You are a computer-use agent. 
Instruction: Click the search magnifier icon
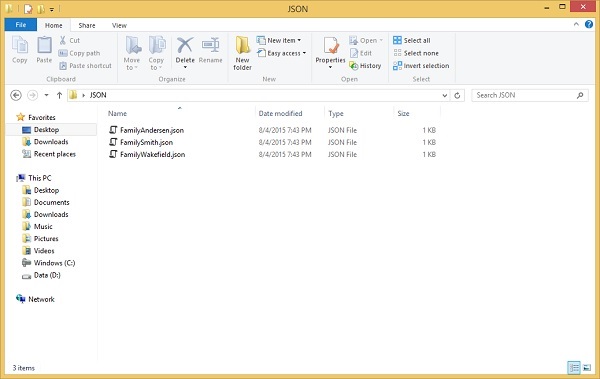tap(580, 95)
